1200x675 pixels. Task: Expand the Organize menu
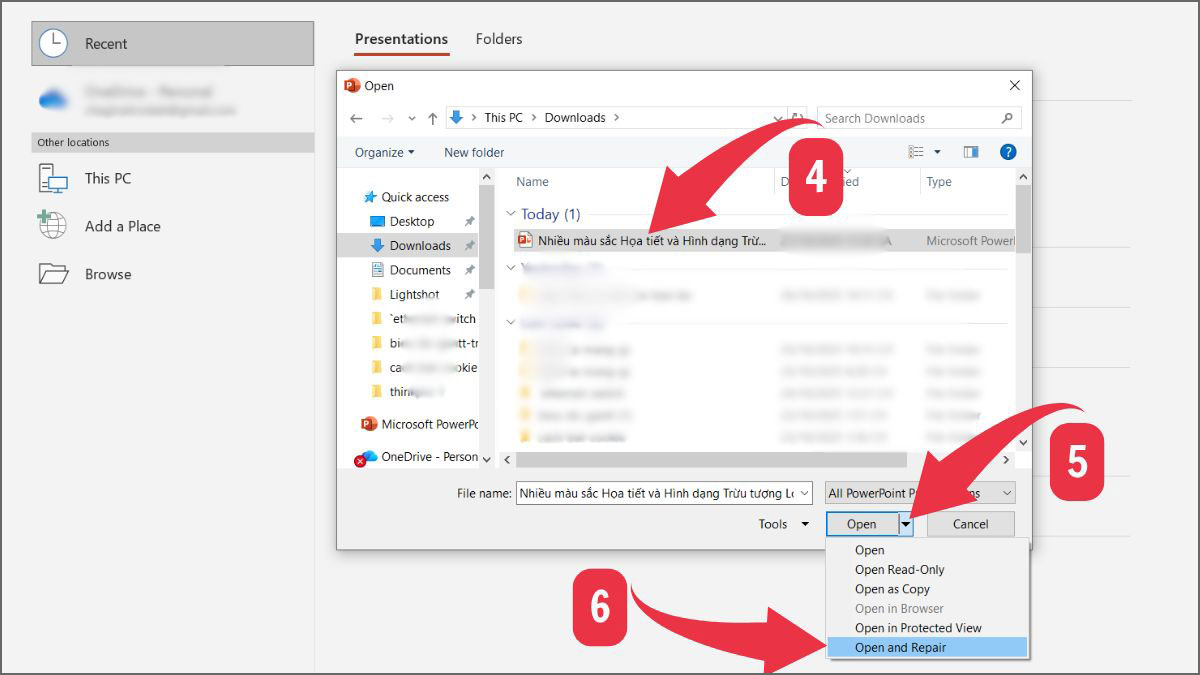pos(383,152)
